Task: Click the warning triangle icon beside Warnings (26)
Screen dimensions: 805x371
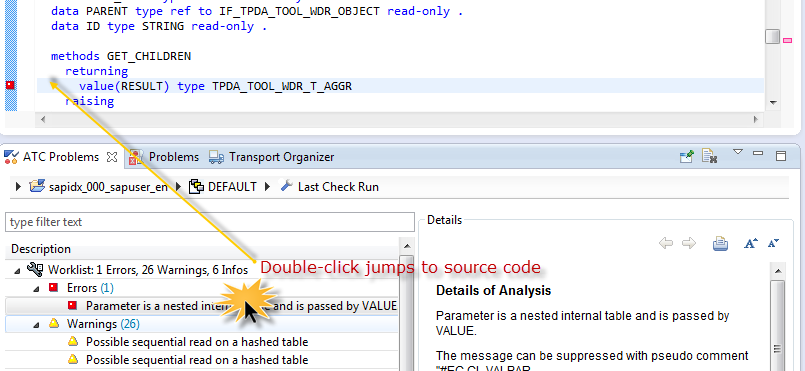Action: (x=54, y=323)
